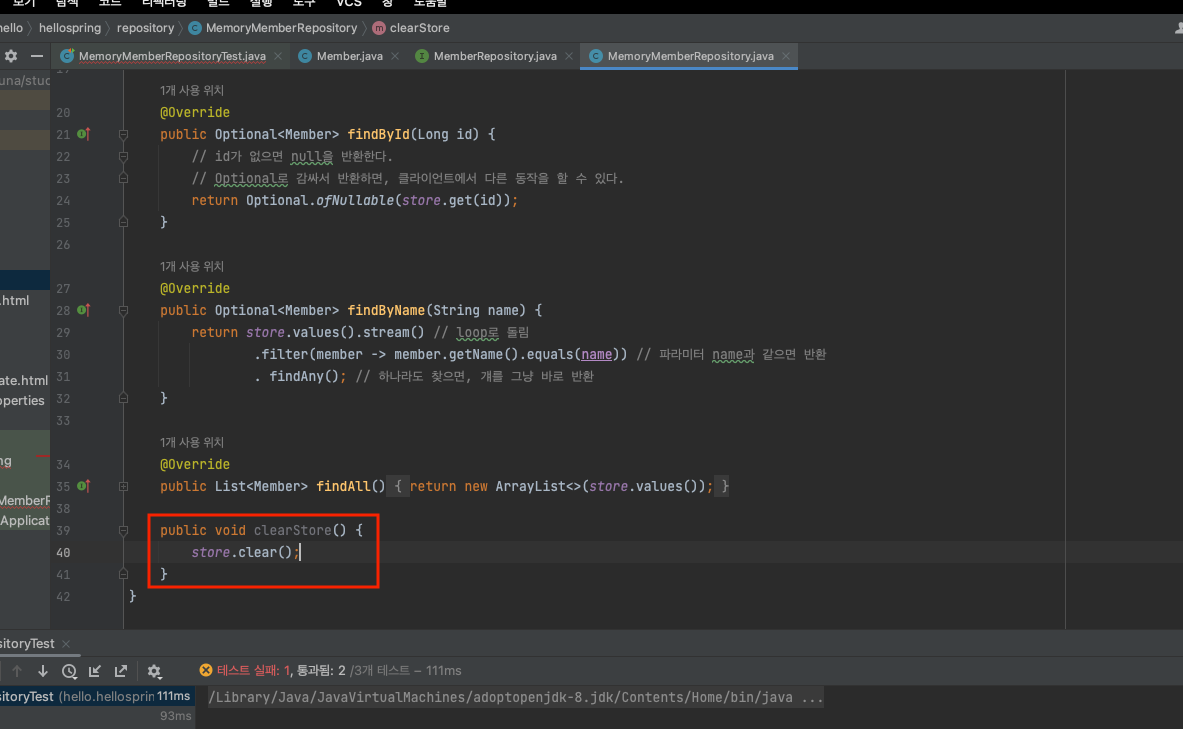
Task: Click the override gutter icon beside findById
Action: coord(84,134)
